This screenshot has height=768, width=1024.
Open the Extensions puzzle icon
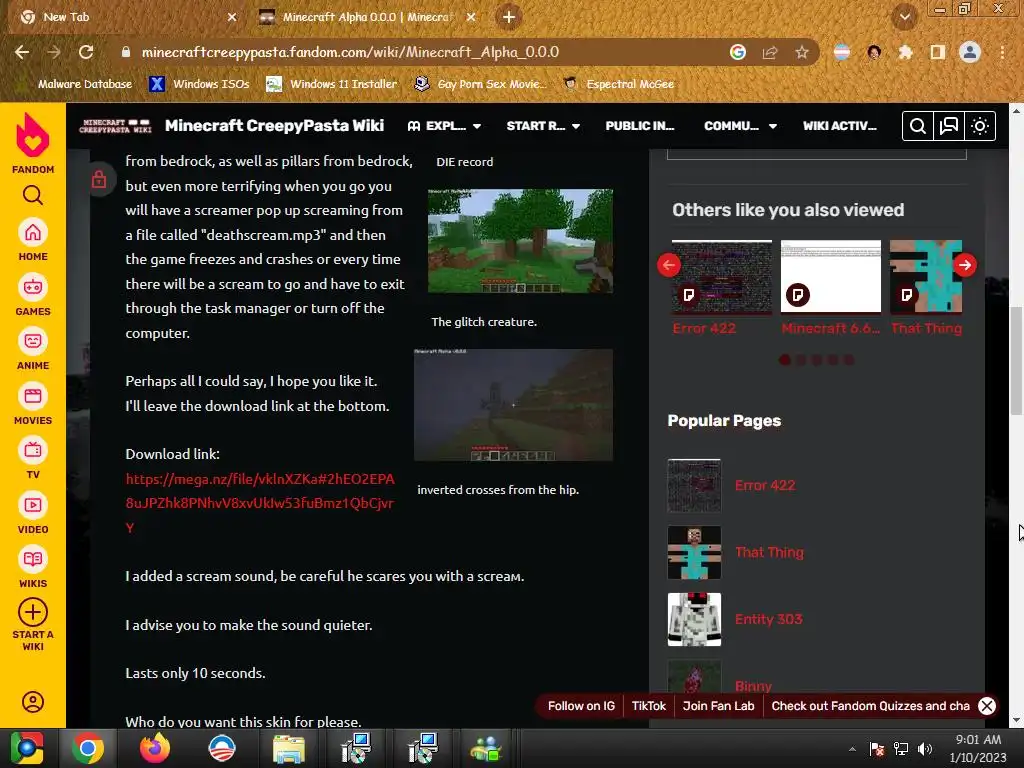click(905, 52)
